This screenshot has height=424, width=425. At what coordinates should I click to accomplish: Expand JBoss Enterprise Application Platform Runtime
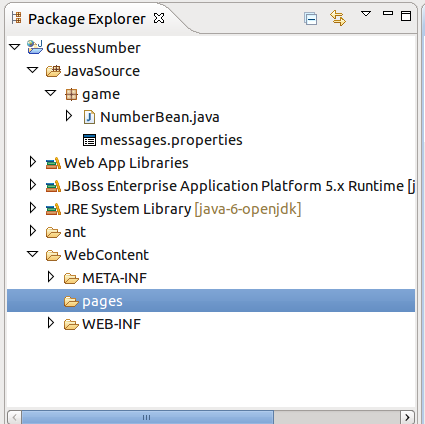[33, 185]
